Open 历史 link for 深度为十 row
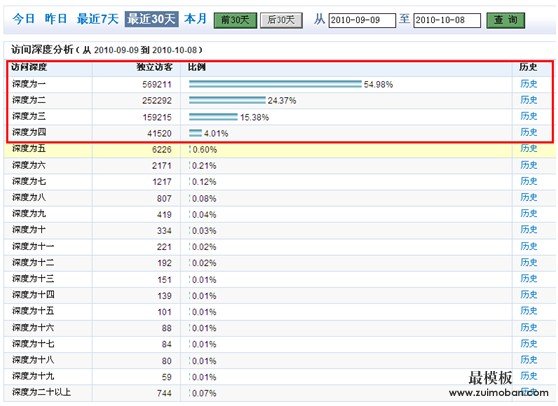The height and width of the screenshot is (406, 558). (528, 230)
